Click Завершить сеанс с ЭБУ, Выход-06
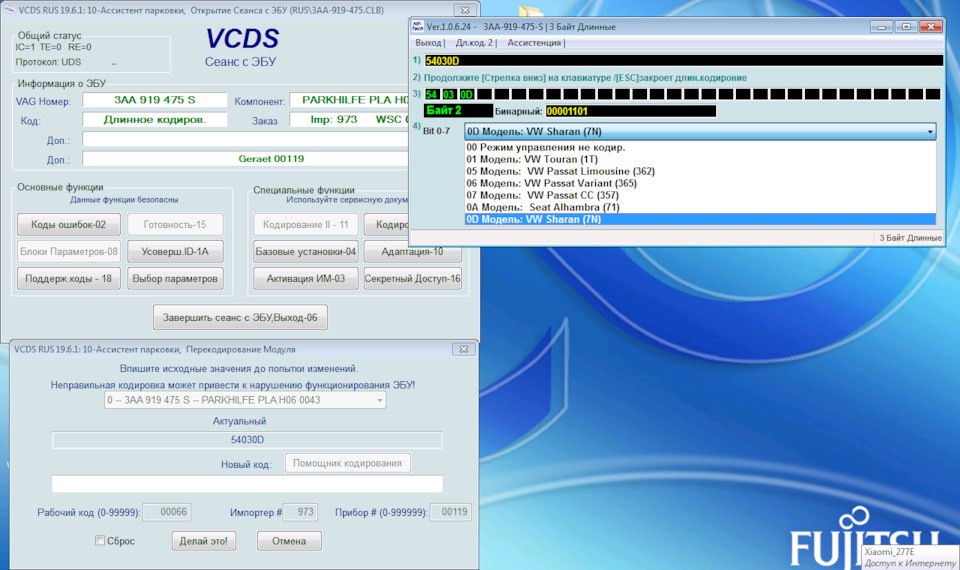Viewport: 960px width, 570px height. tap(240, 318)
